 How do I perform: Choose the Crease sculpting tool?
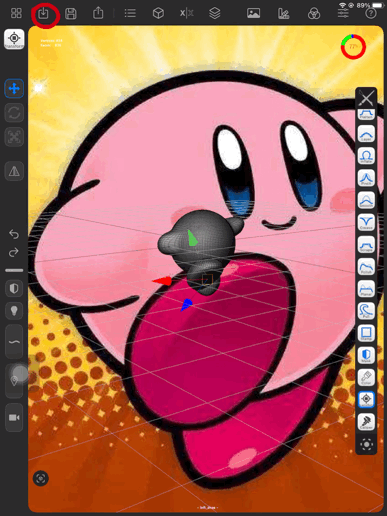point(366,222)
